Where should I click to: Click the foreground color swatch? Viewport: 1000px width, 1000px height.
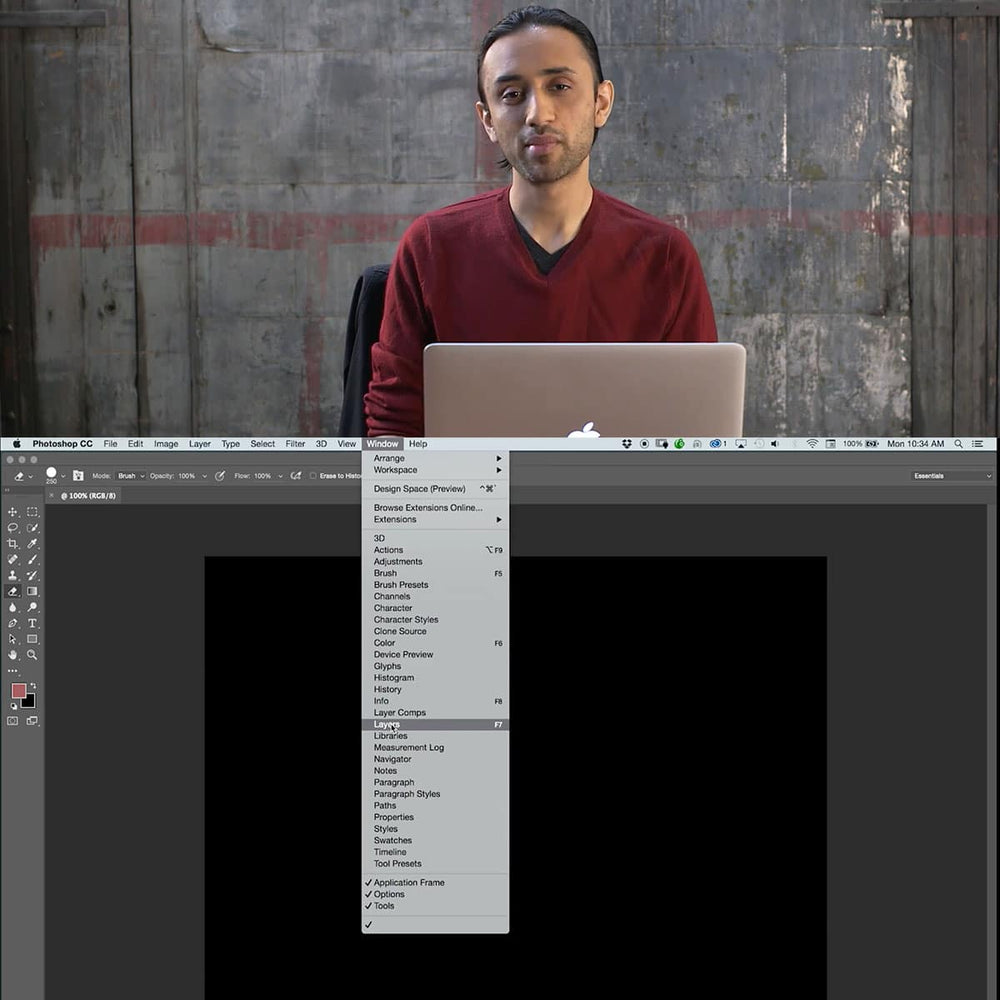(19, 688)
